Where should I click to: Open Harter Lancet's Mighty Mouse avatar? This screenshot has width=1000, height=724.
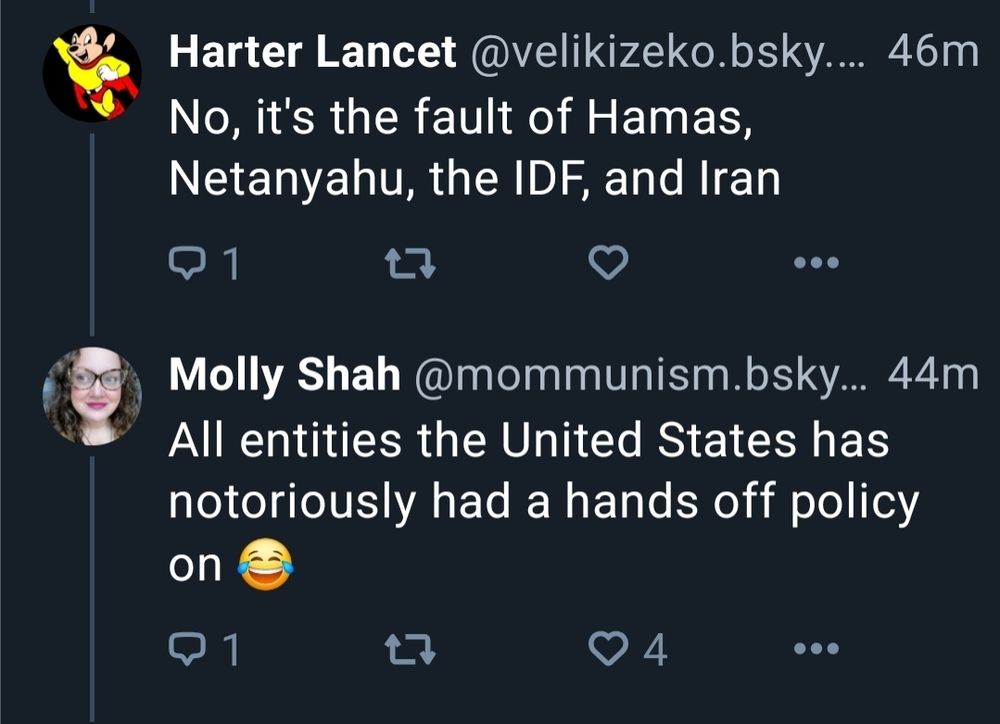pyautogui.click(x=92, y=73)
